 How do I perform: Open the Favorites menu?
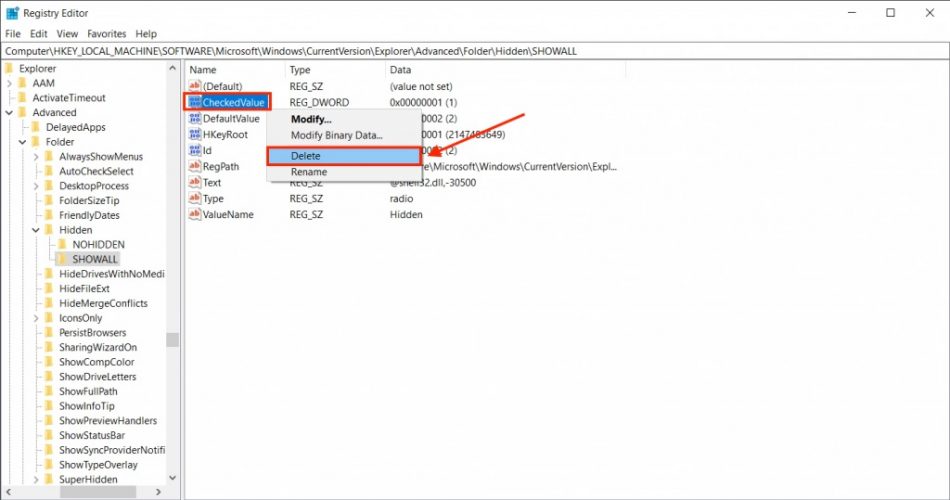click(107, 34)
